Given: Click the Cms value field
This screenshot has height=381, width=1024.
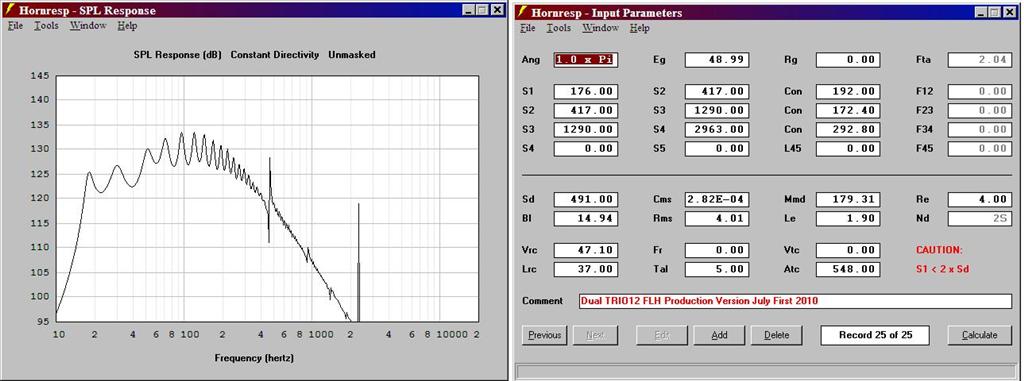Looking at the screenshot, I should tap(716, 199).
